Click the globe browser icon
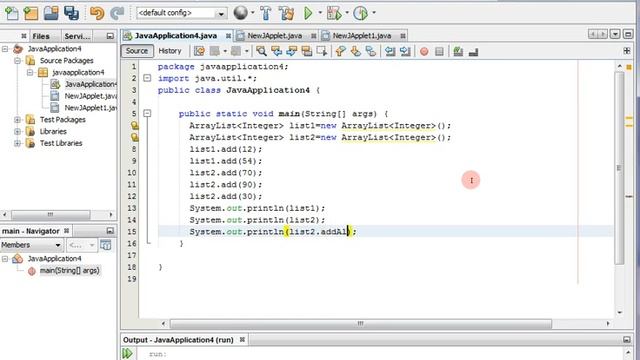This screenshot has width=640, height=360. coord(240,13)
